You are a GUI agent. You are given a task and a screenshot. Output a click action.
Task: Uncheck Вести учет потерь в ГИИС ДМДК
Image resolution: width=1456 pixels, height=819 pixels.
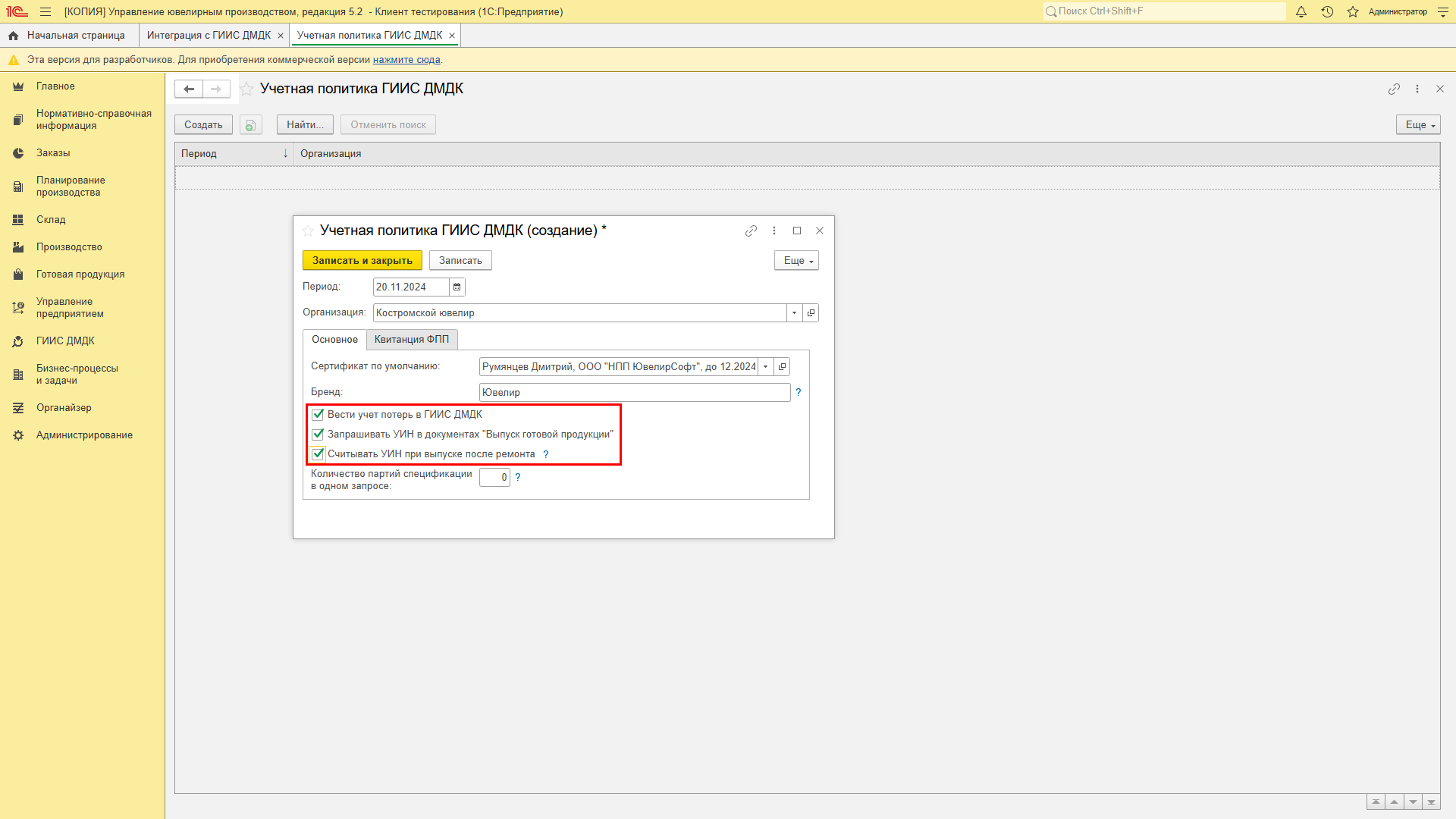[318, 415]
